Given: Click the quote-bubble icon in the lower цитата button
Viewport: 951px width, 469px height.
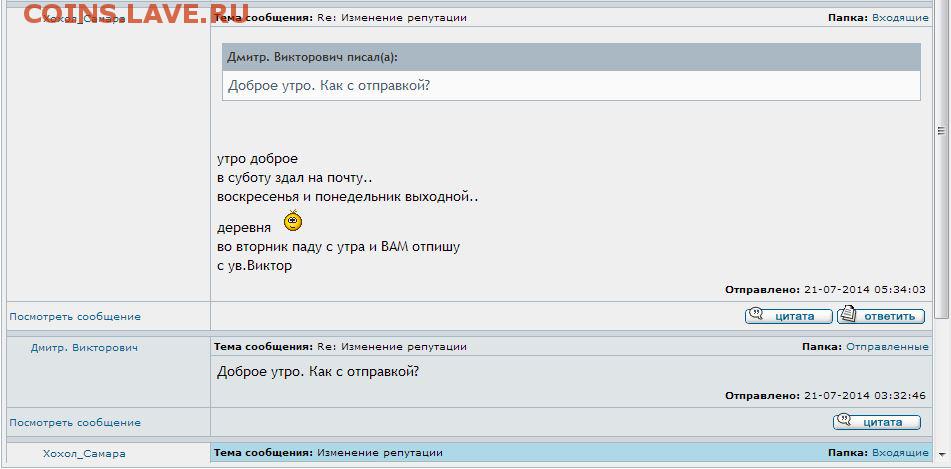Looking at the screenshot, I should (844, 420).
